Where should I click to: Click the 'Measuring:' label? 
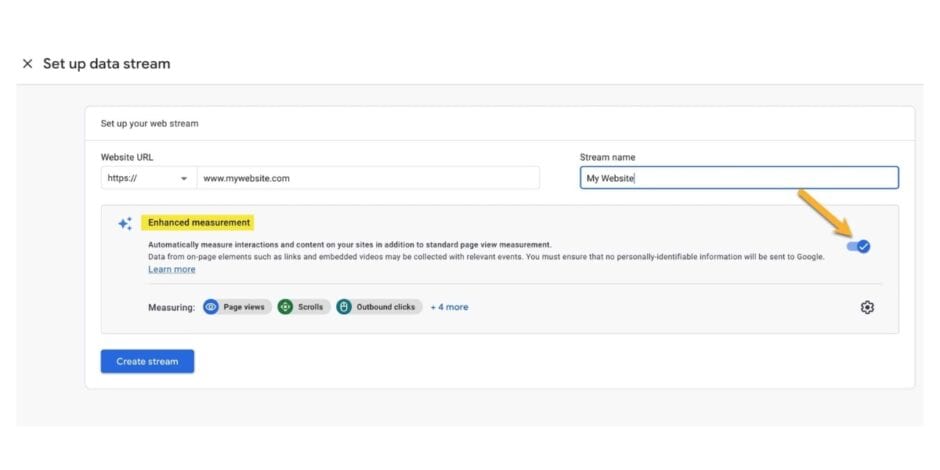pos(171,307)
